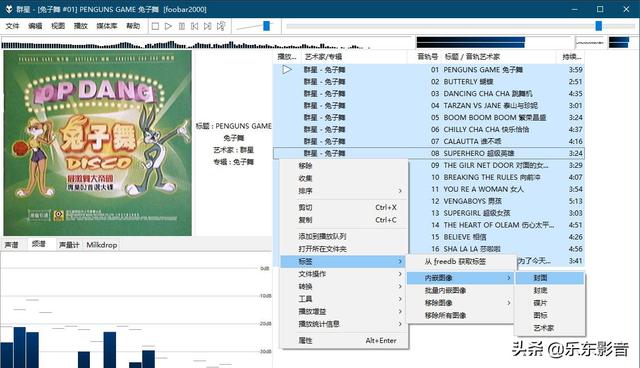
Task: Select track 03 DANCING CHA CHA
Action: [x=429, y=93]
